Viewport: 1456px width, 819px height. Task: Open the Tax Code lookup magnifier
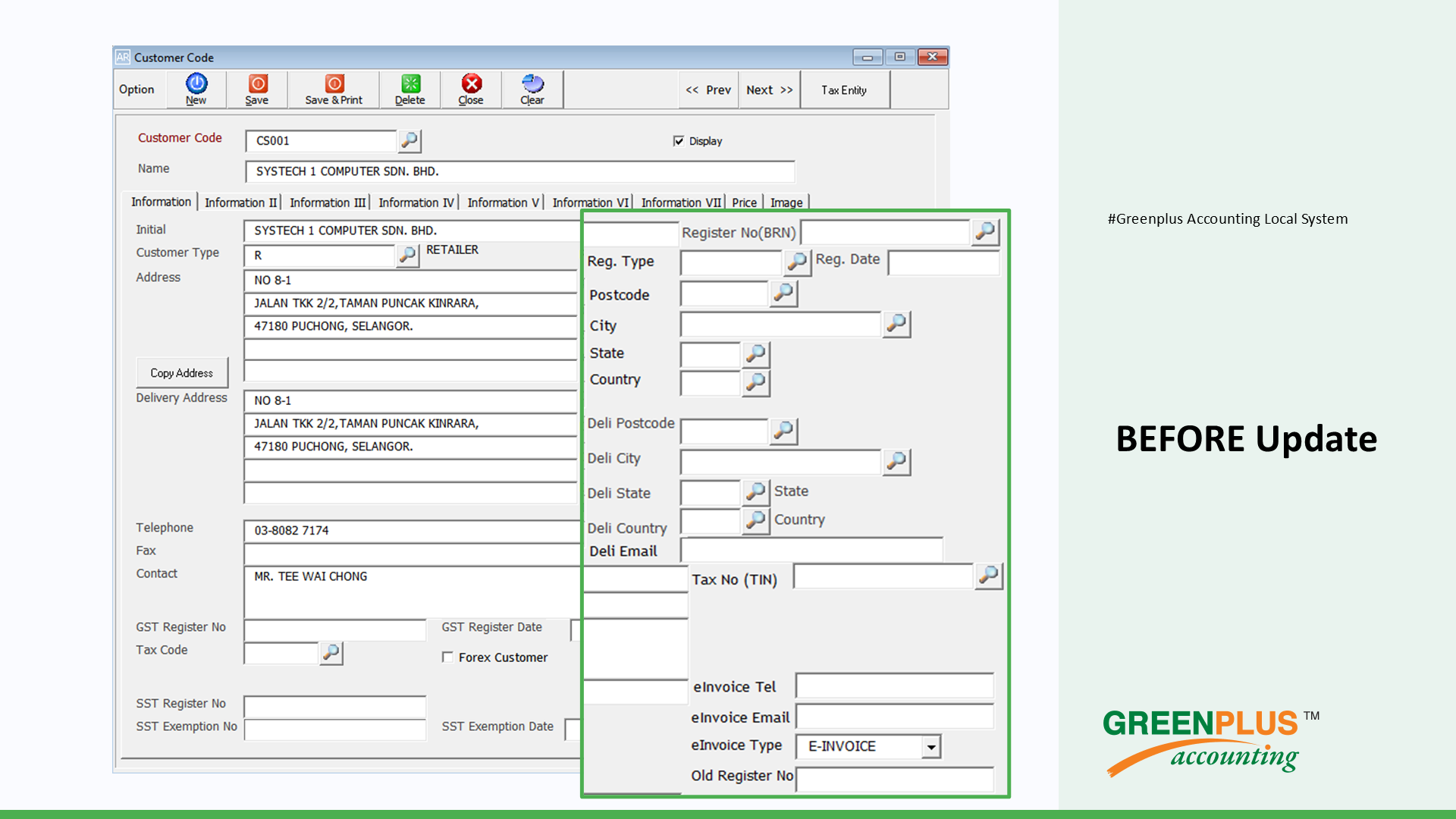pos(331,652)
